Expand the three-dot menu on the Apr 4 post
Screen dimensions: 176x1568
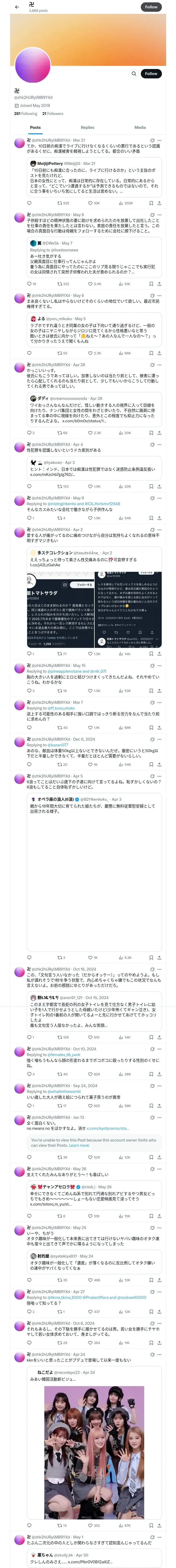pos(159,444)
